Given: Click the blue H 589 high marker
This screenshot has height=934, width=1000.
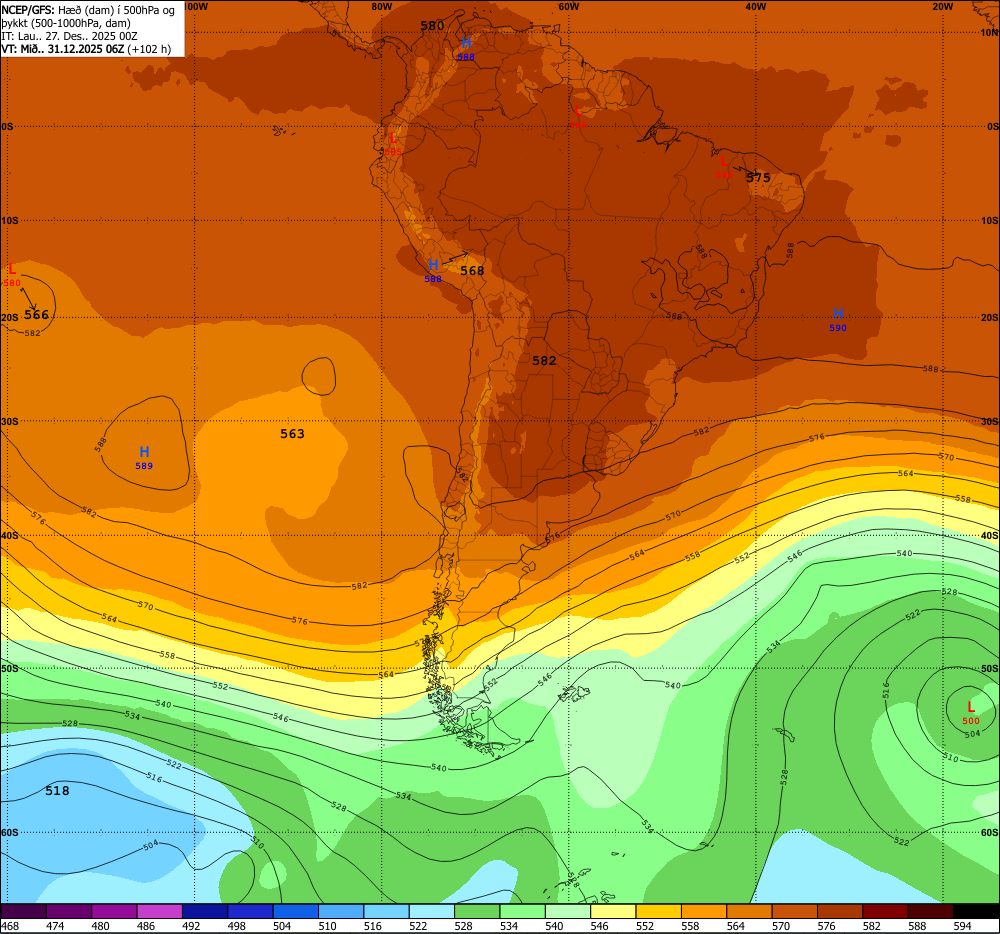Looking at the screenshot, I should [x=144, y=452].
